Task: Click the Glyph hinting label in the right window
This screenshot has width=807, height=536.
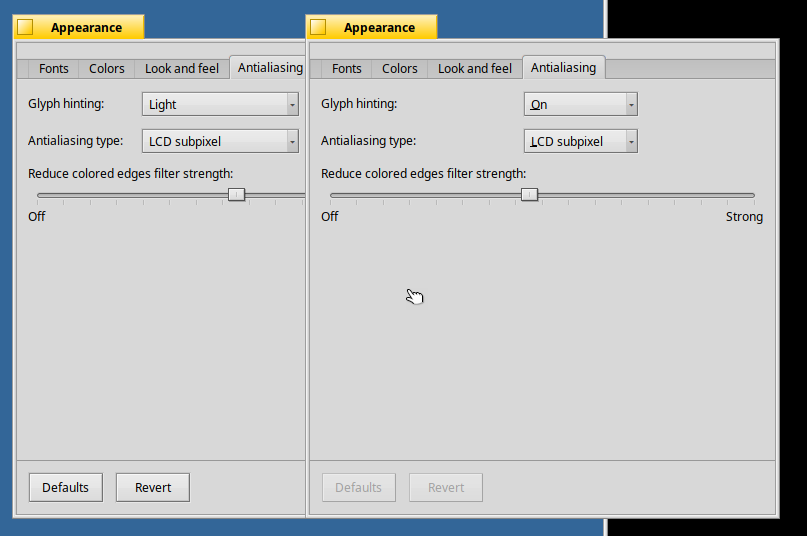Action: point(359,104)
